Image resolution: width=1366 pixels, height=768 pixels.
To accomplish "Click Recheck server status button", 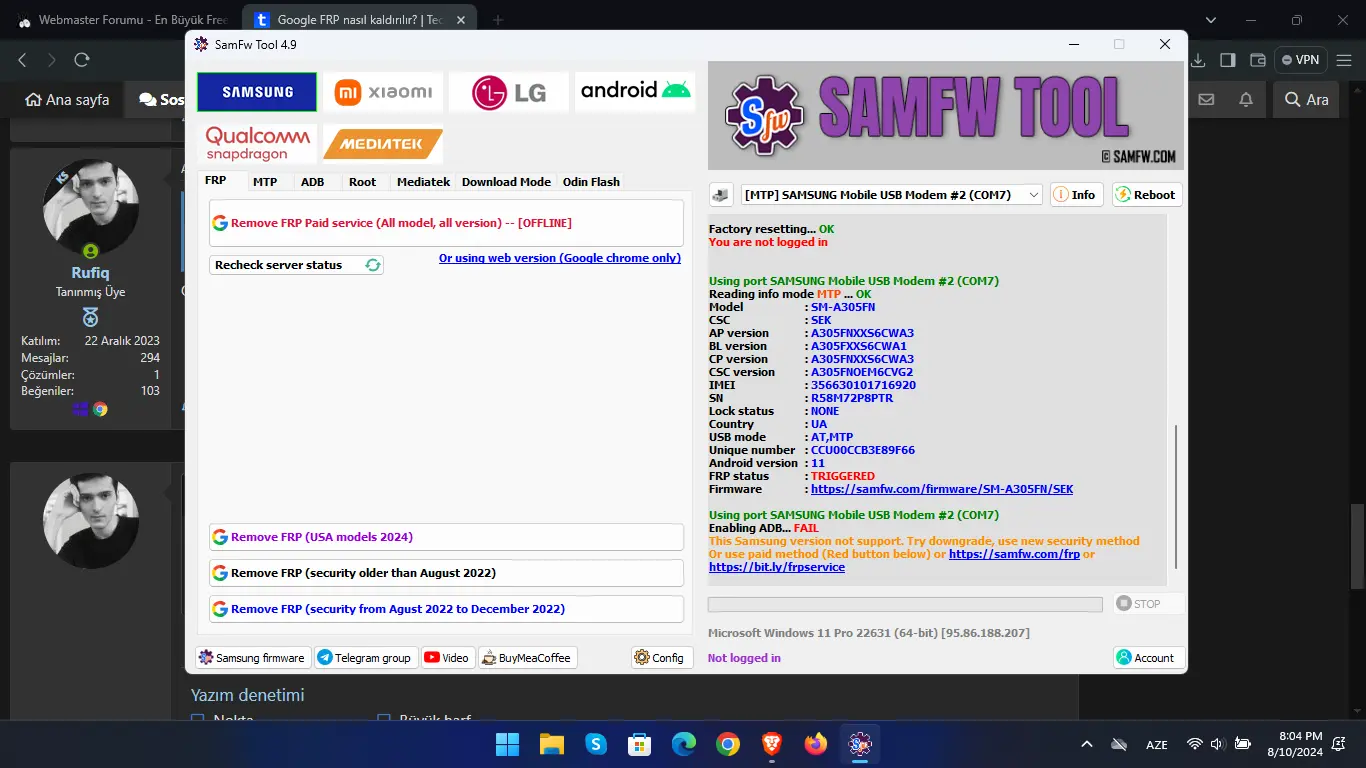I will coord(296,265).
